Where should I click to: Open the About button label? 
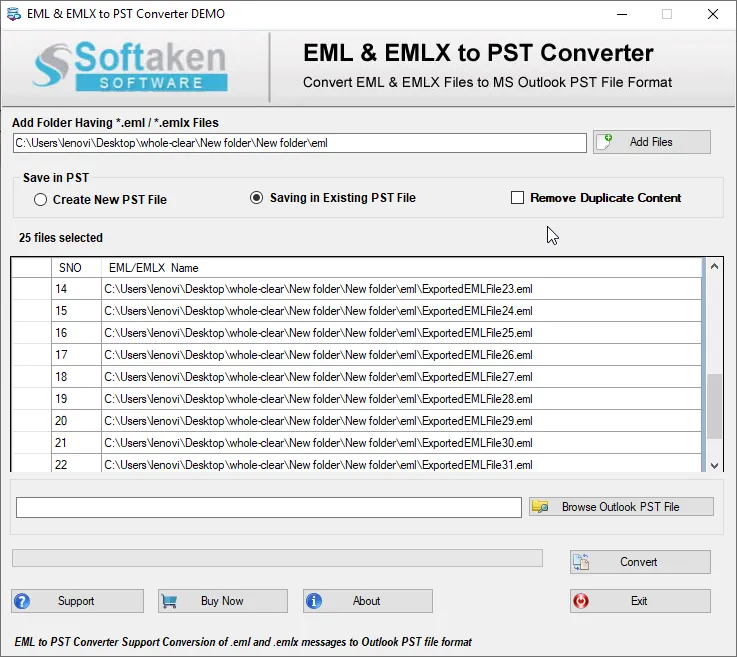366,601
